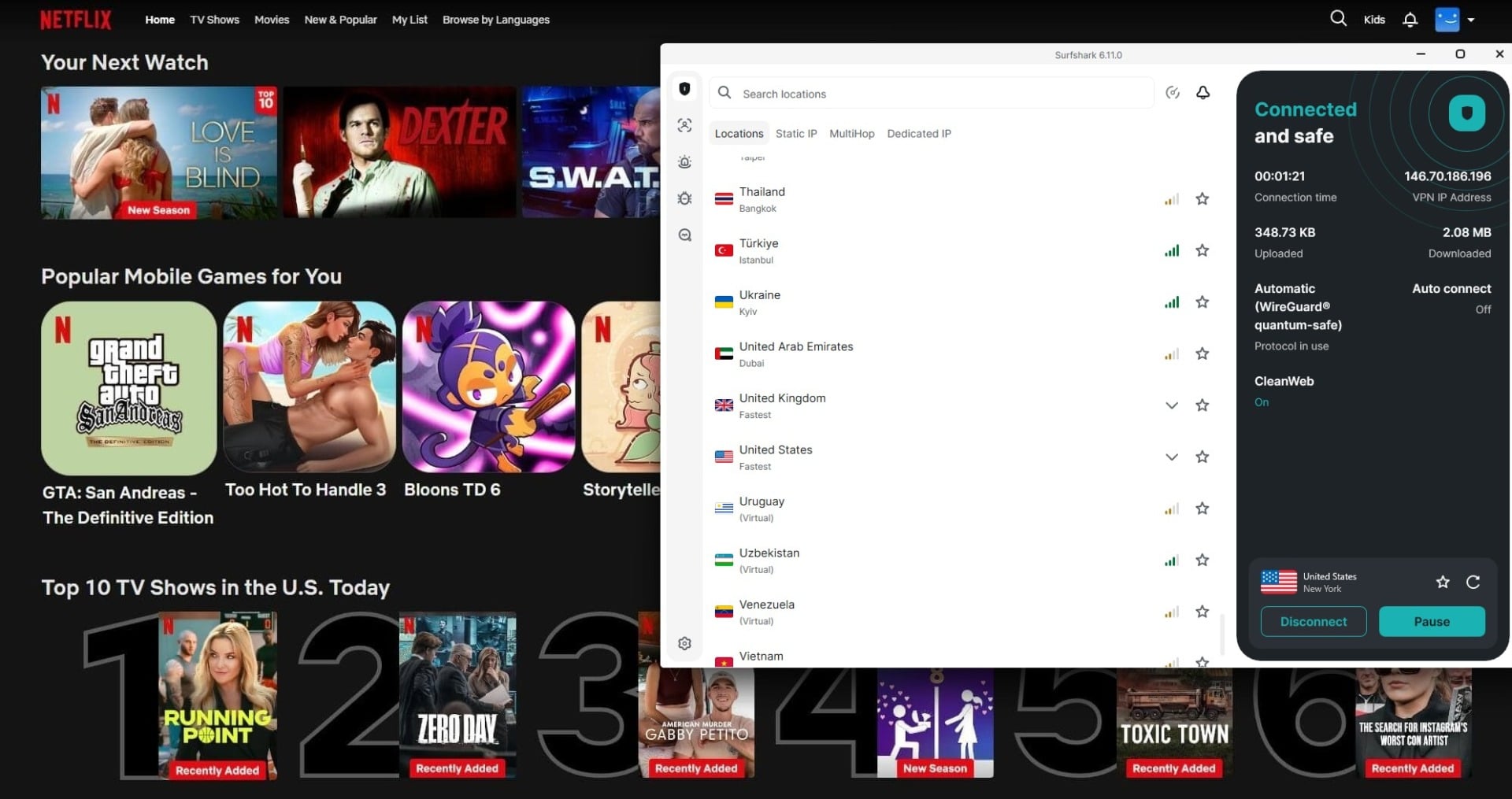The image size is (1512, 799).
Task: Open Toxic Town top 10 poster
Action: [x=1174, y=723]
